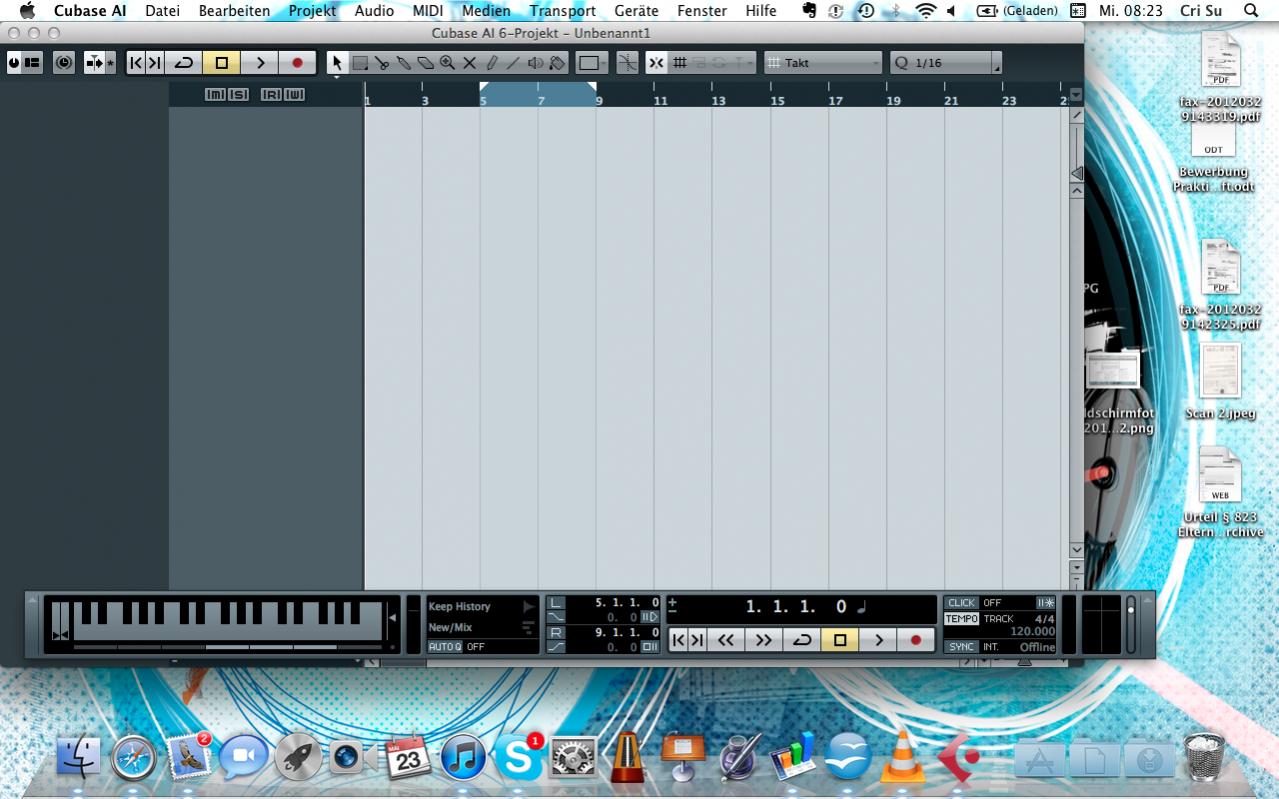The width and height of the screenshot is (1279, 799).
Task: Open the Transport menu
Action: click(x=563, y=11)
